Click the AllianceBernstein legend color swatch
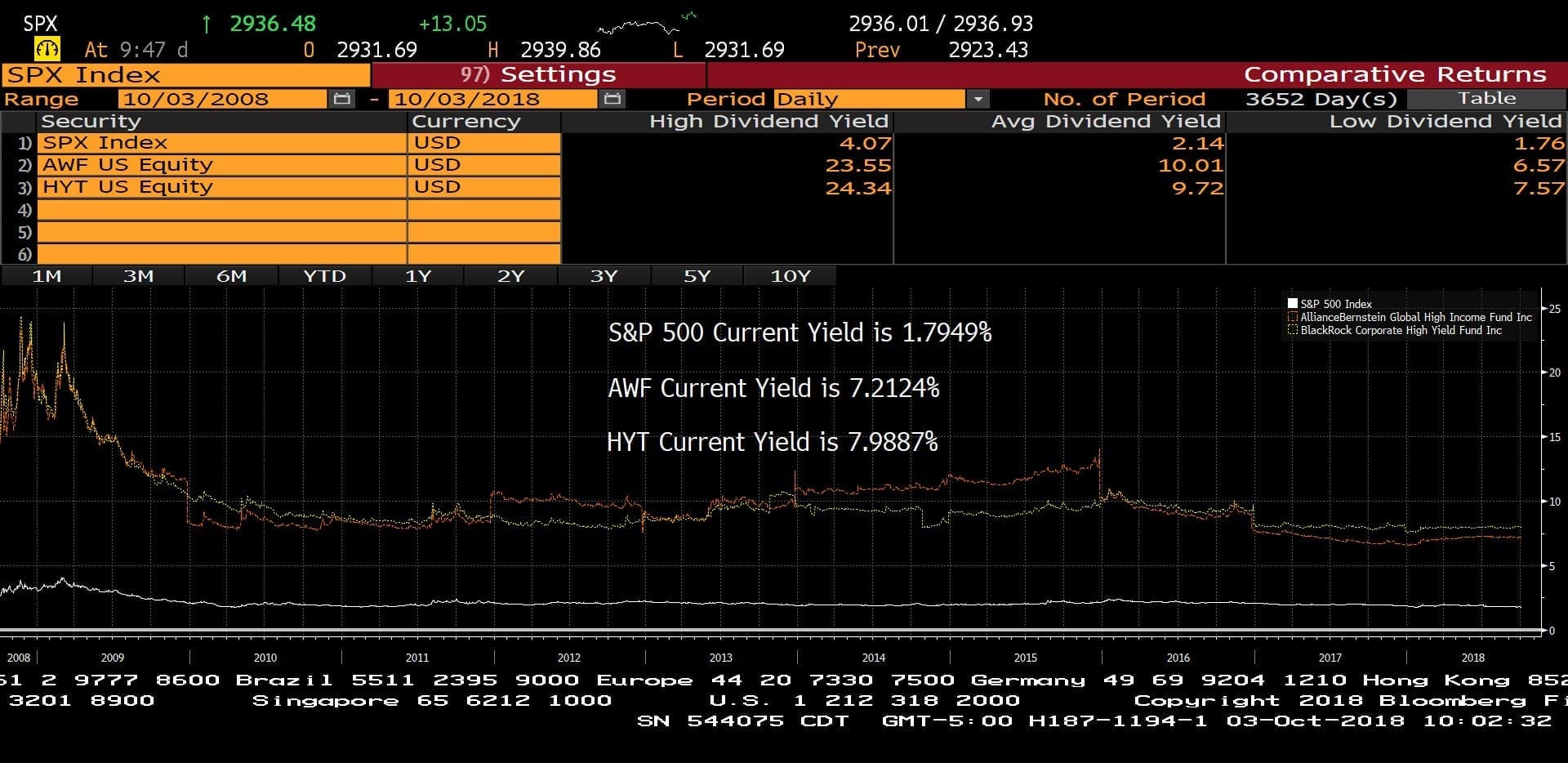The width and height of the screenshot is (1568, 763). point(1293,317)
